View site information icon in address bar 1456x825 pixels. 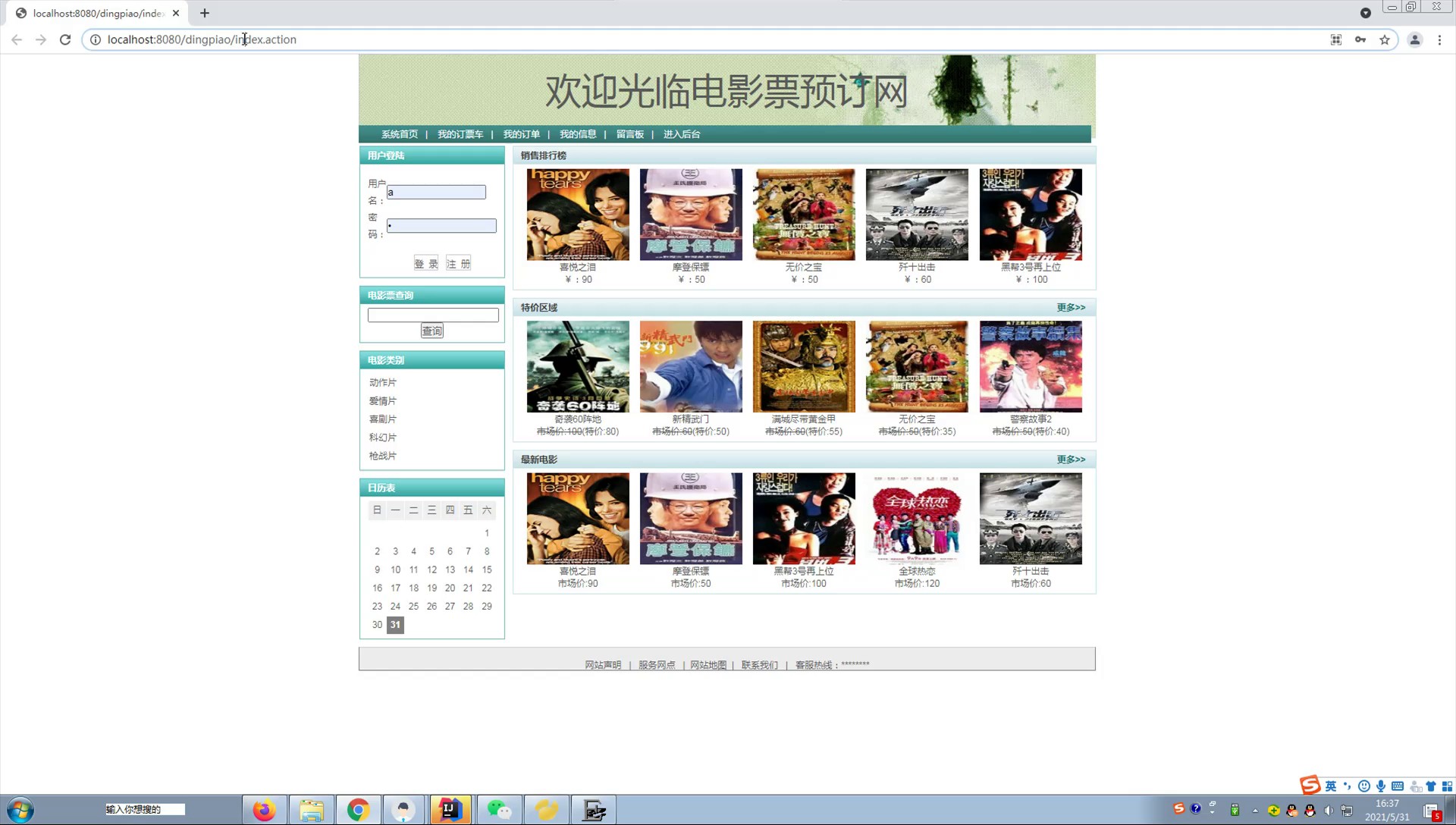96,39
